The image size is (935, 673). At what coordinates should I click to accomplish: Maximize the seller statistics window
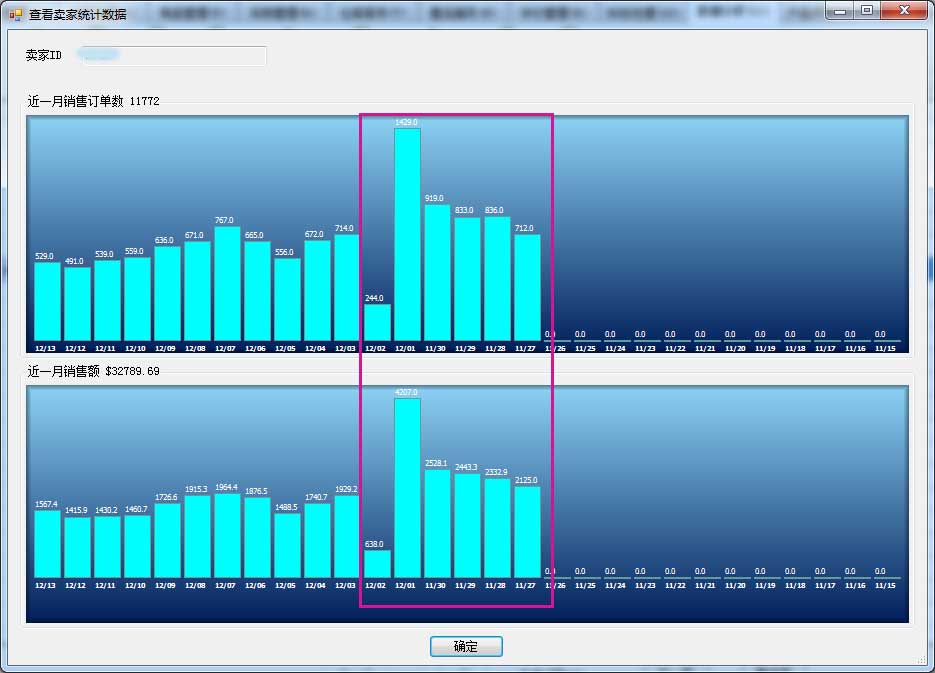click(x=866, y=11)
